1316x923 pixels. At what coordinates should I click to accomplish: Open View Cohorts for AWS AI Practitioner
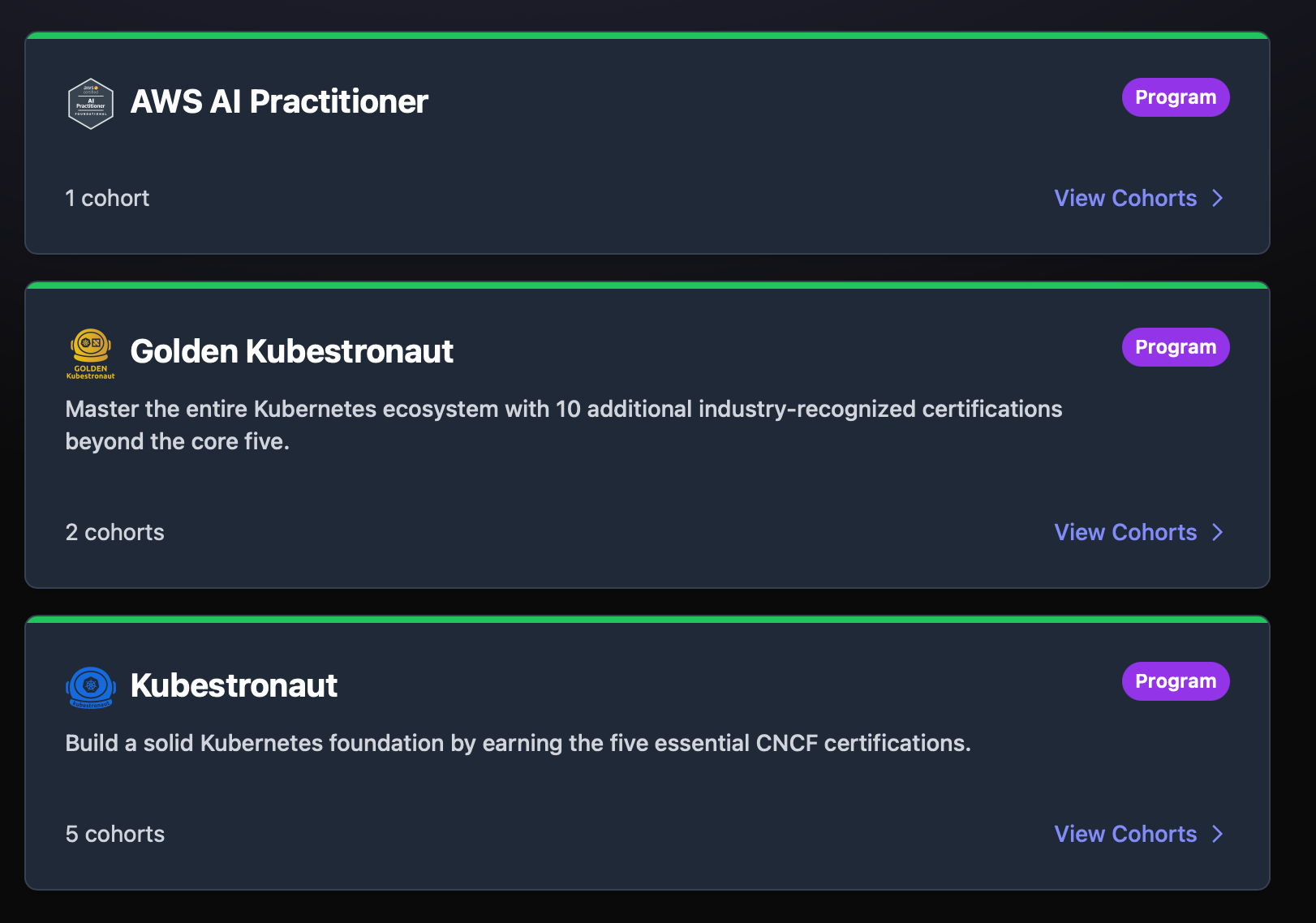1125,198
